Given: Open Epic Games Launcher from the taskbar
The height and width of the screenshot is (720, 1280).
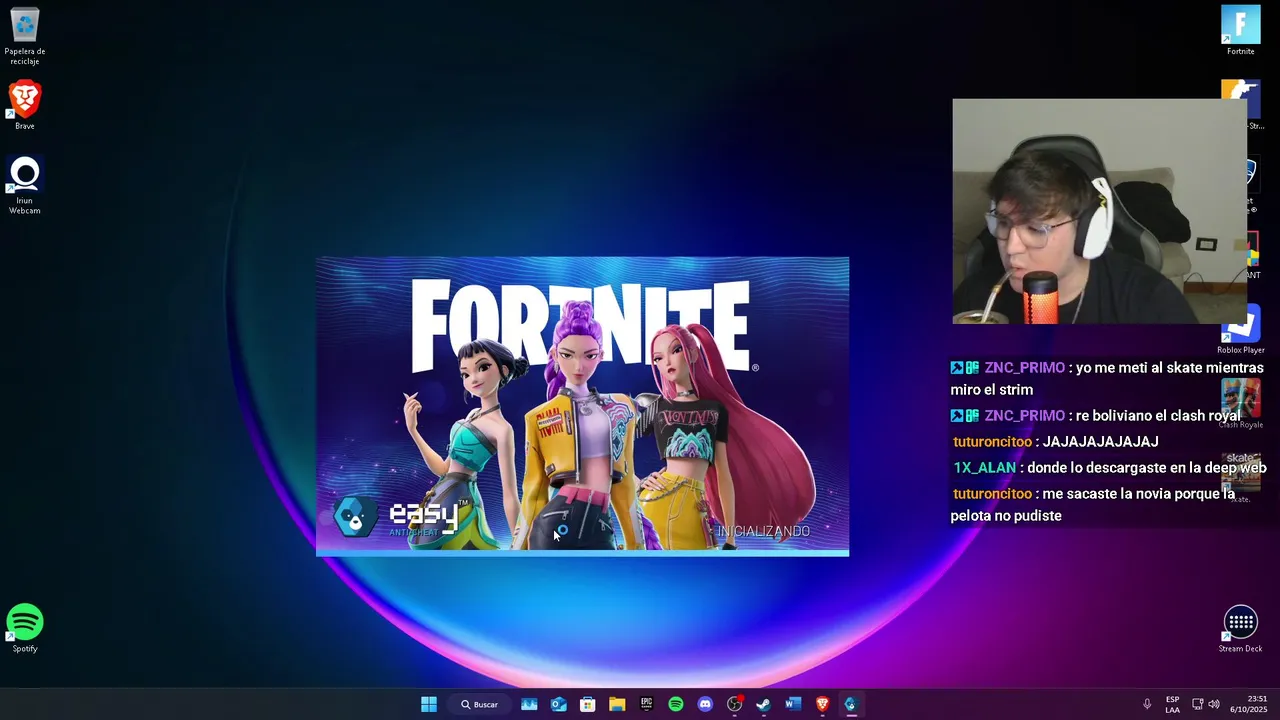Looking at the screenshot, I should 646,704.
